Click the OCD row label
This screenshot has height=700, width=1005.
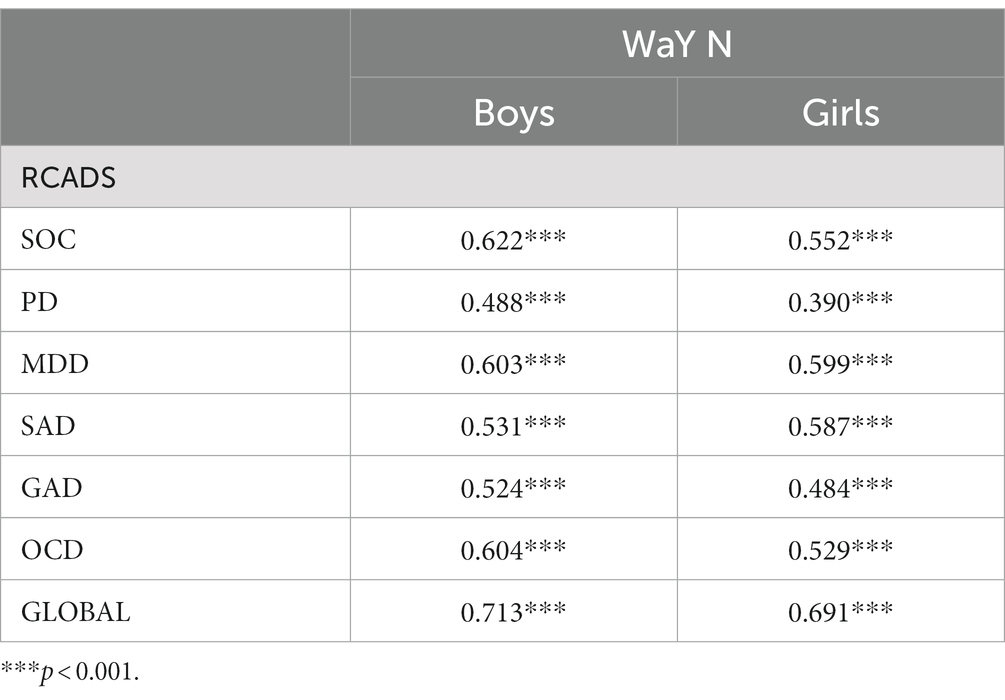click(52, 550)
